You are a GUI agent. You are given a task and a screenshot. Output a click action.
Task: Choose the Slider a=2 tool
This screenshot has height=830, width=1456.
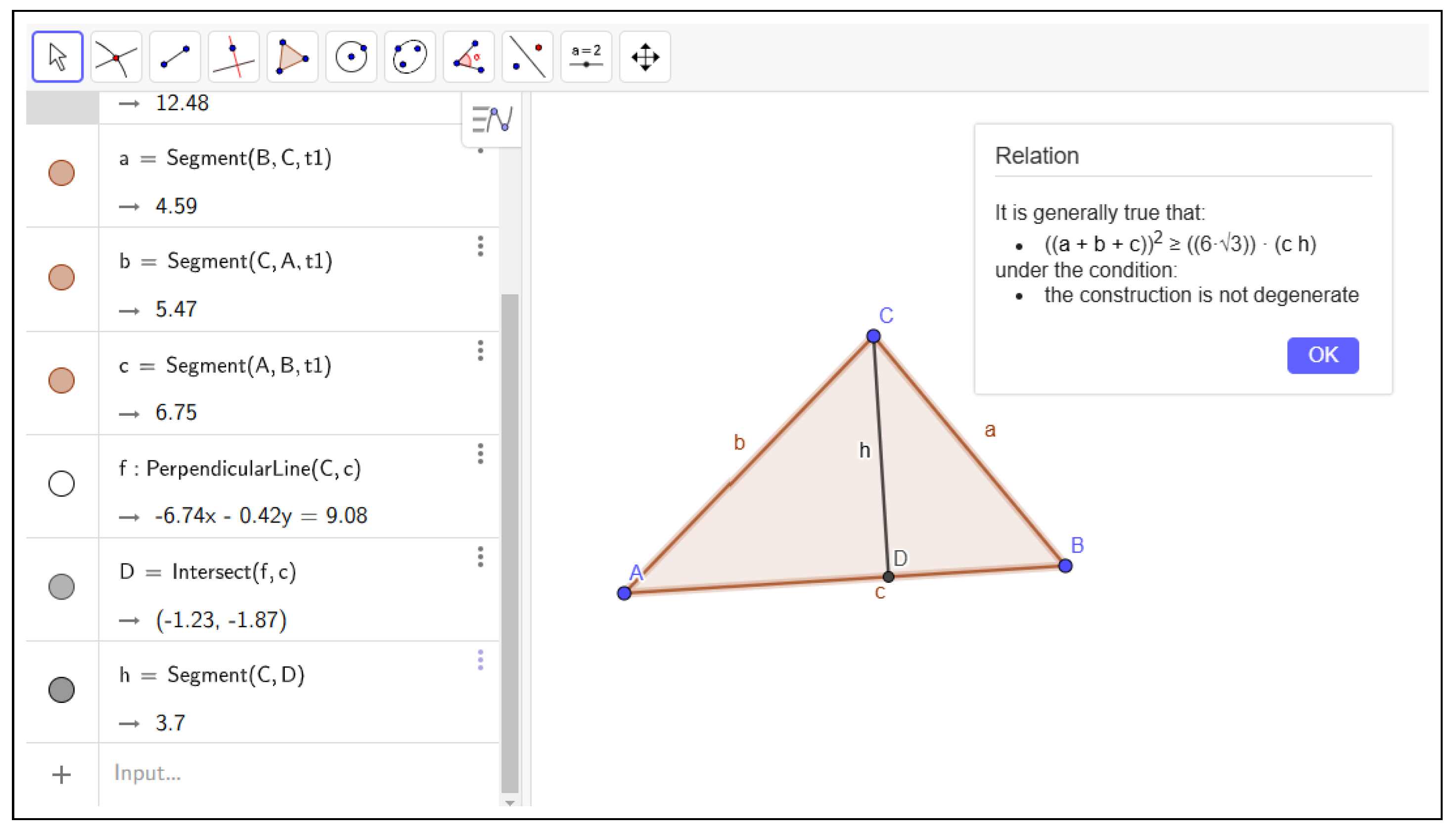[586, 57]
